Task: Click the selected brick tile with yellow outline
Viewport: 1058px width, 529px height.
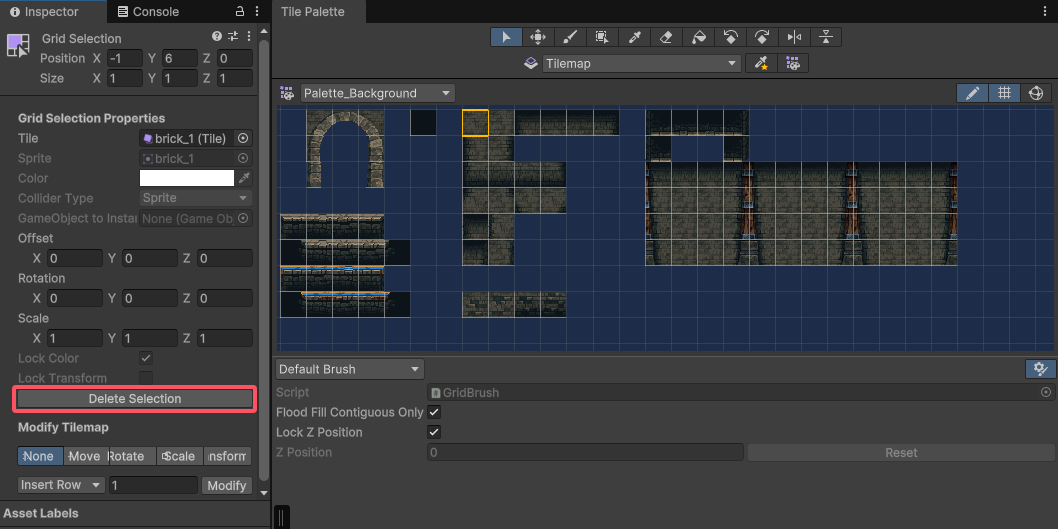Action: (x=475, y=123)
